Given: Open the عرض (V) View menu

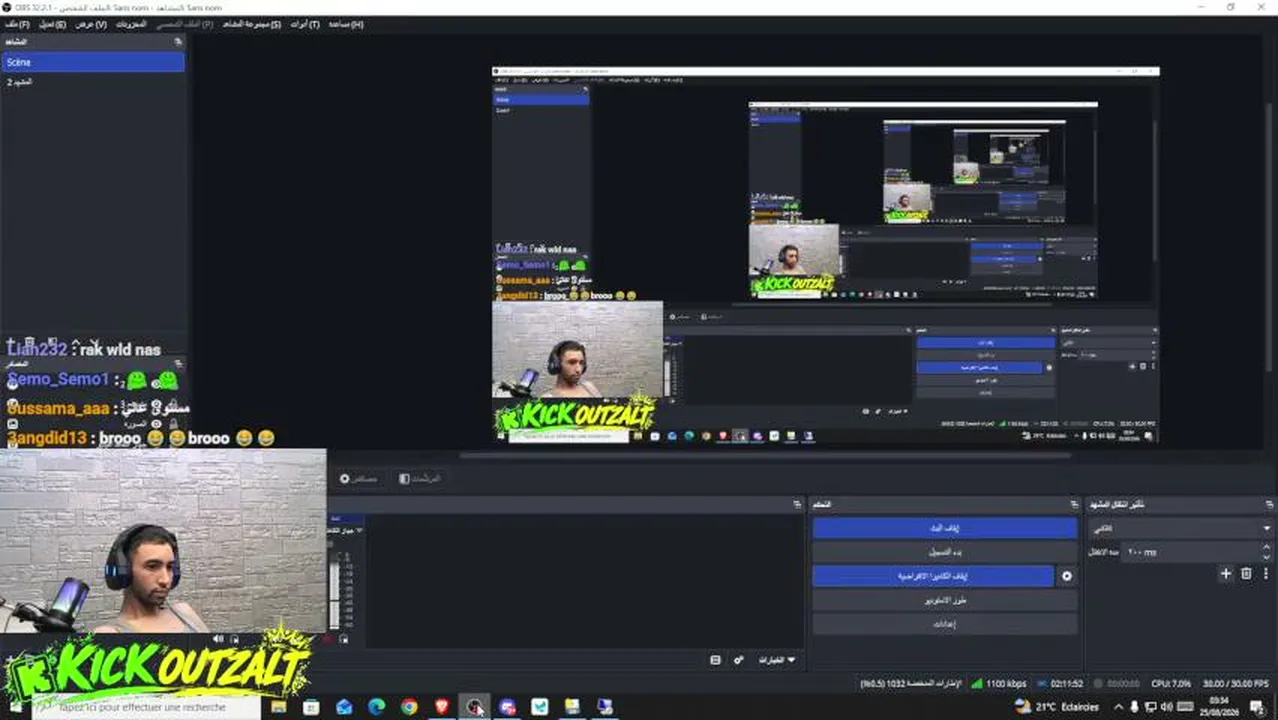Looking at the screenshot, I should (x=91, y=24).
